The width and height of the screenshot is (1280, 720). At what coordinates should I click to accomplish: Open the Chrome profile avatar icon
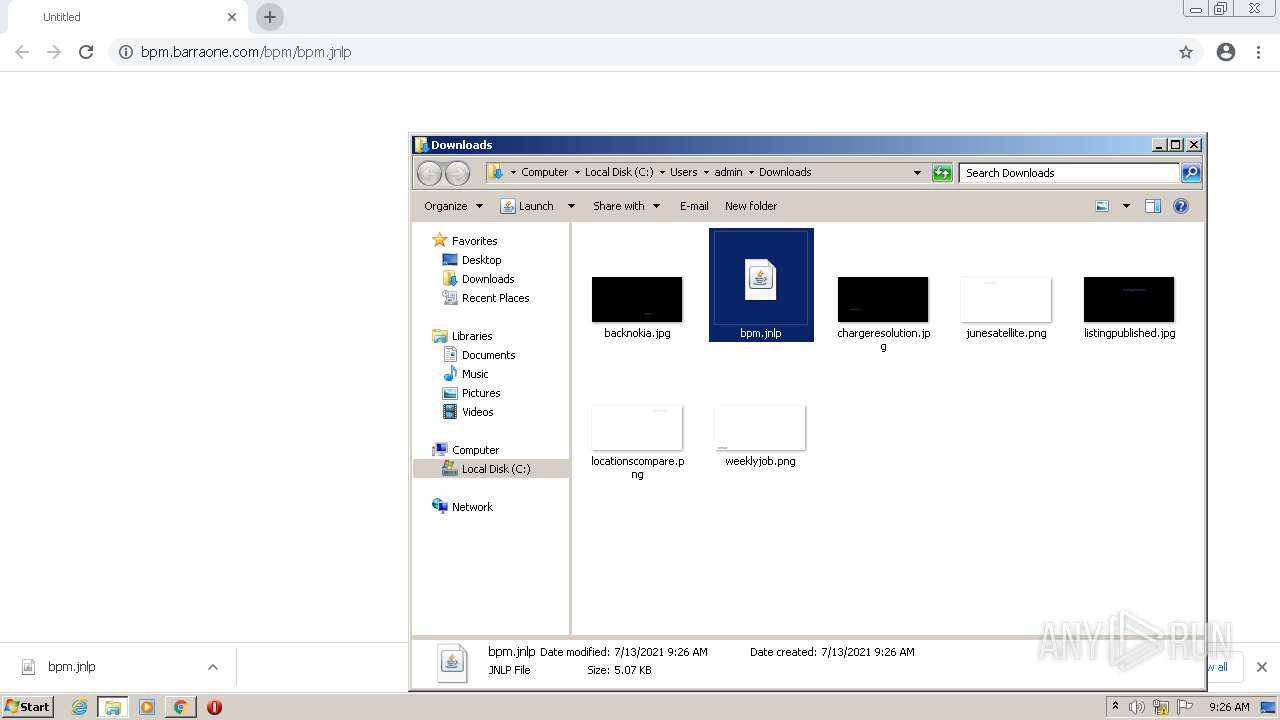click(1226, 52)
